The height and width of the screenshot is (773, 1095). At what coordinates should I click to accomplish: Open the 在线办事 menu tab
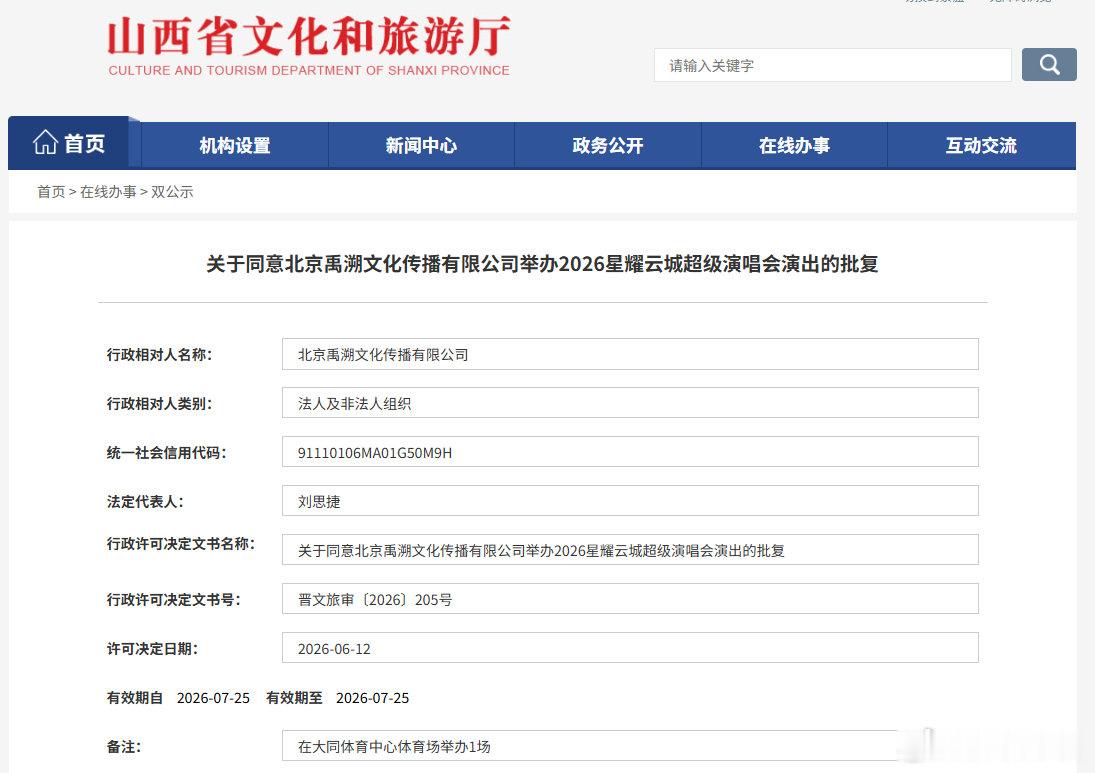point(794,145)
